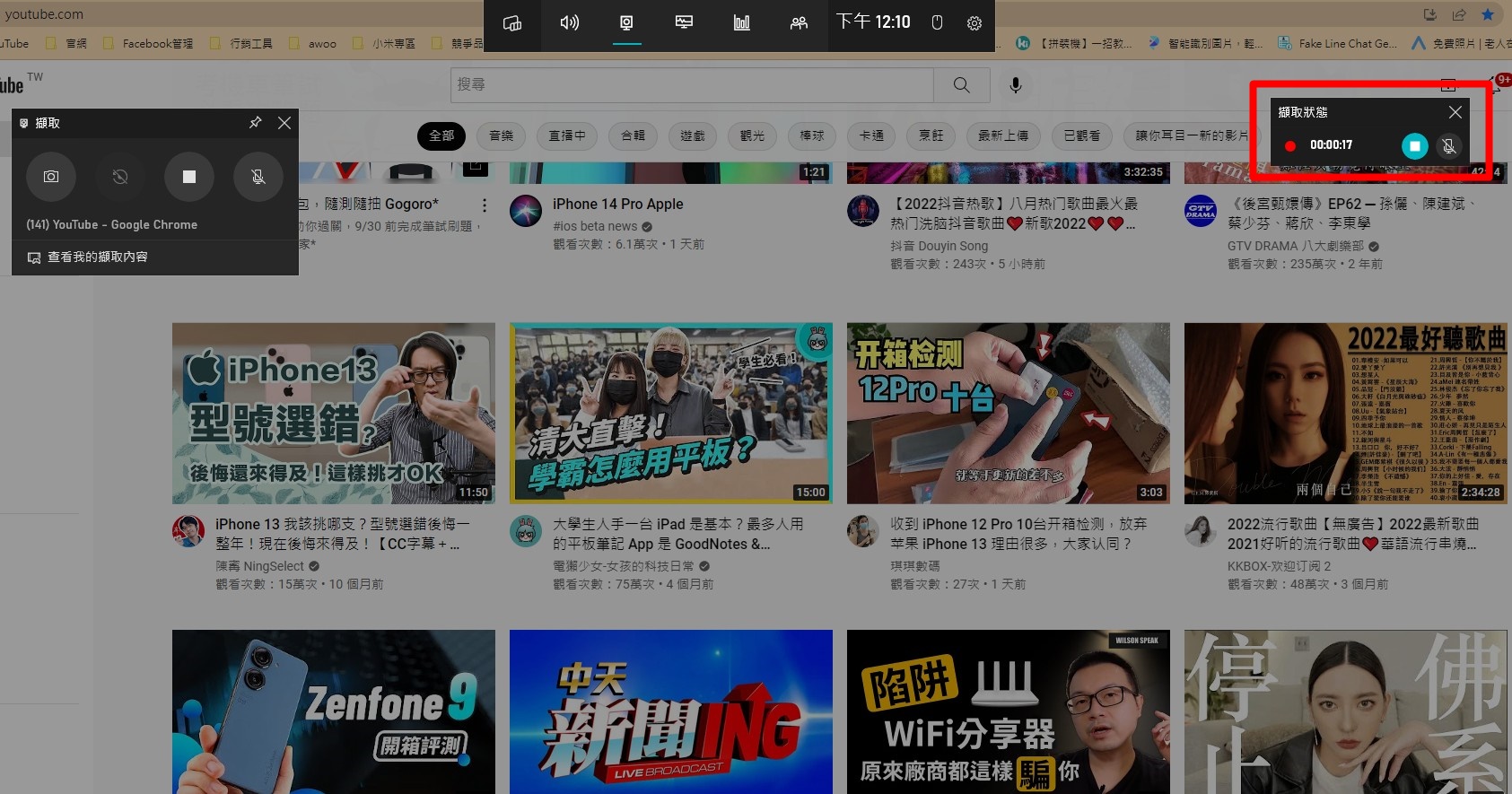This screenshot has height=794, width=1512.
Task: Open the WiFi分享器 陷阱 video thumbnail
Action: point(1009,711)
